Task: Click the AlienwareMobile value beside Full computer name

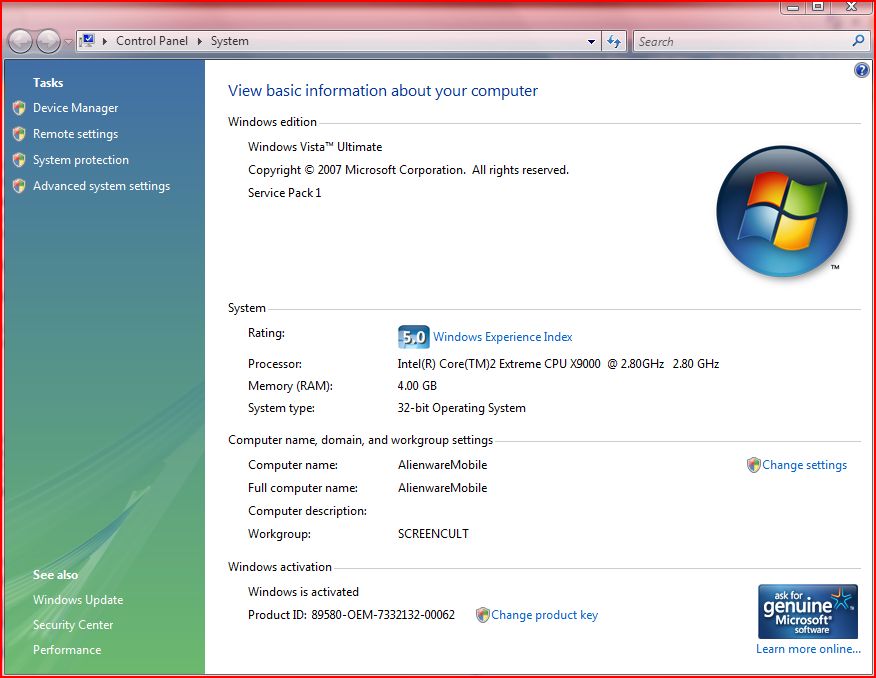Action: click(442, 488)
